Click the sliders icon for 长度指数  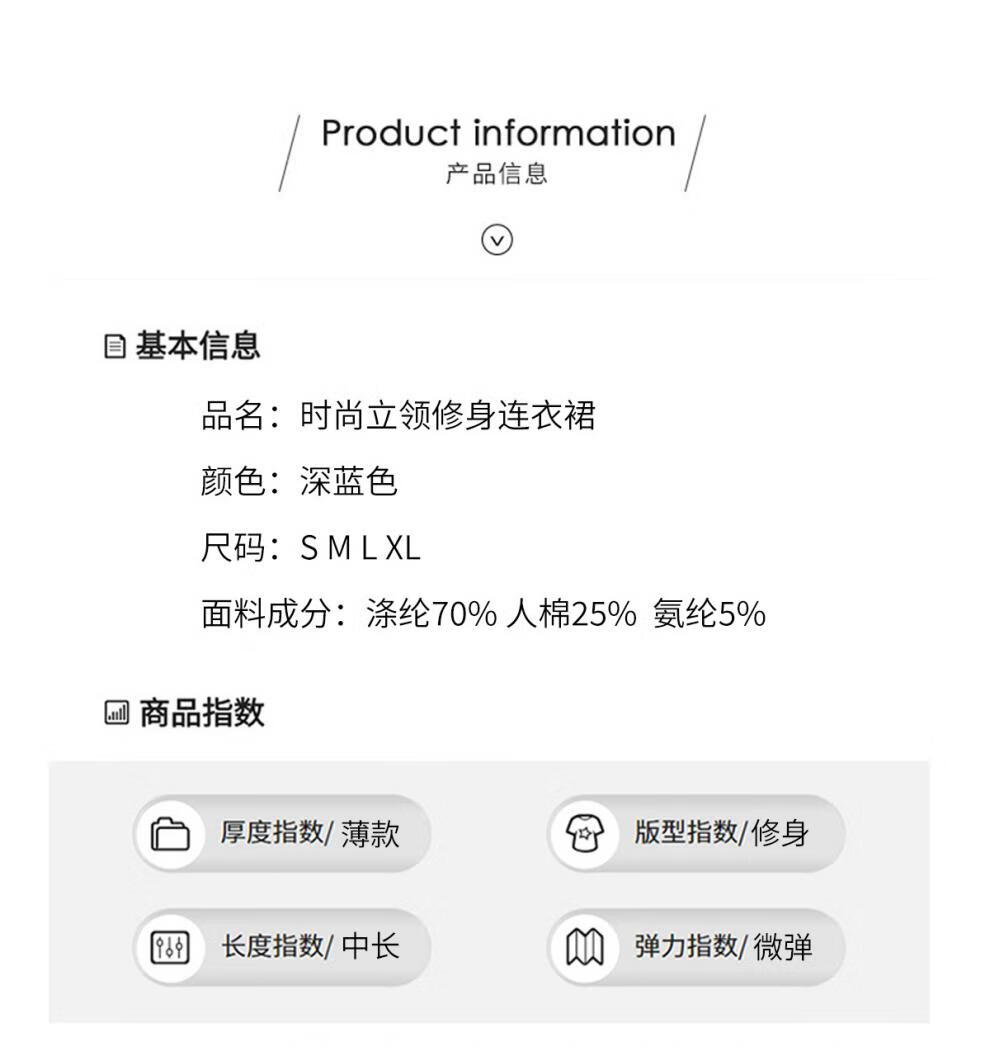point(170,948)
